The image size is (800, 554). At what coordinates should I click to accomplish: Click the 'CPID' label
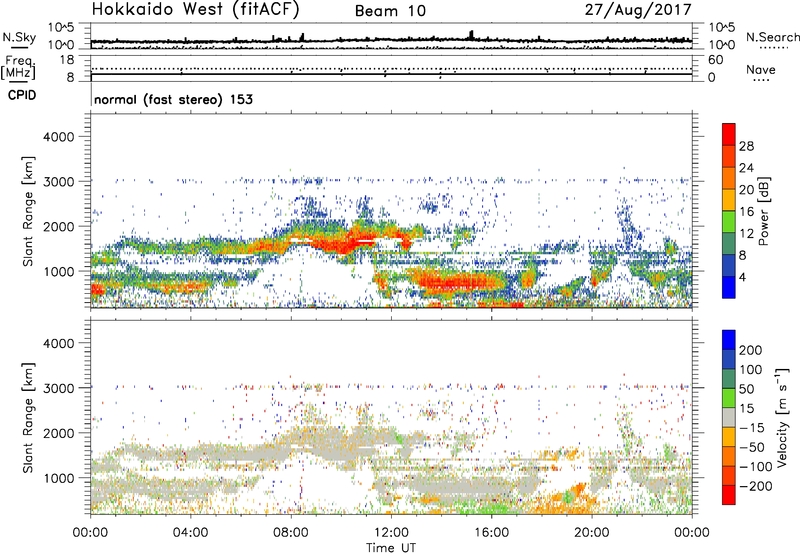tap(22, 95)
